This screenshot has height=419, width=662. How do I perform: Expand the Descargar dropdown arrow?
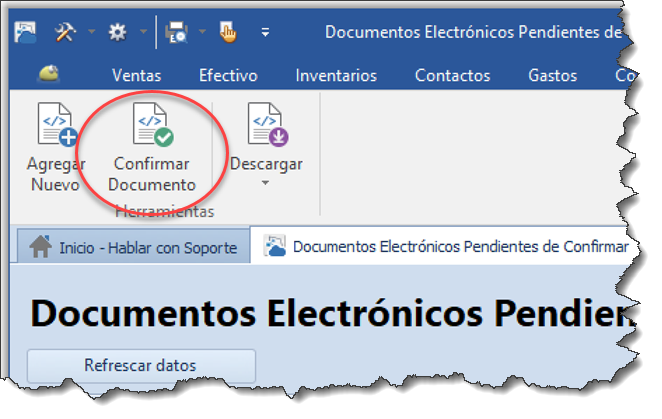point(265,183)
